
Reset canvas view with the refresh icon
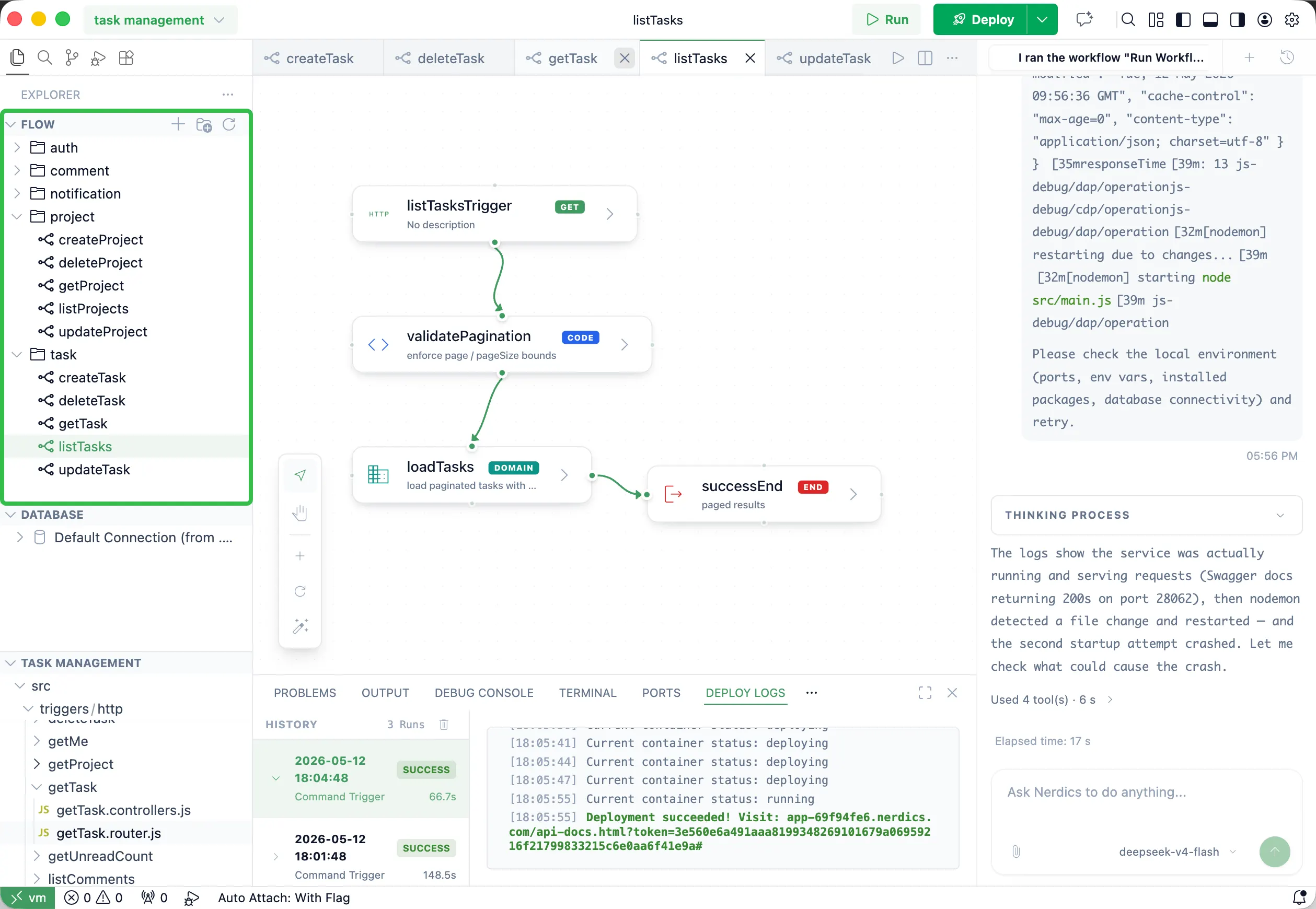(300, 591)
